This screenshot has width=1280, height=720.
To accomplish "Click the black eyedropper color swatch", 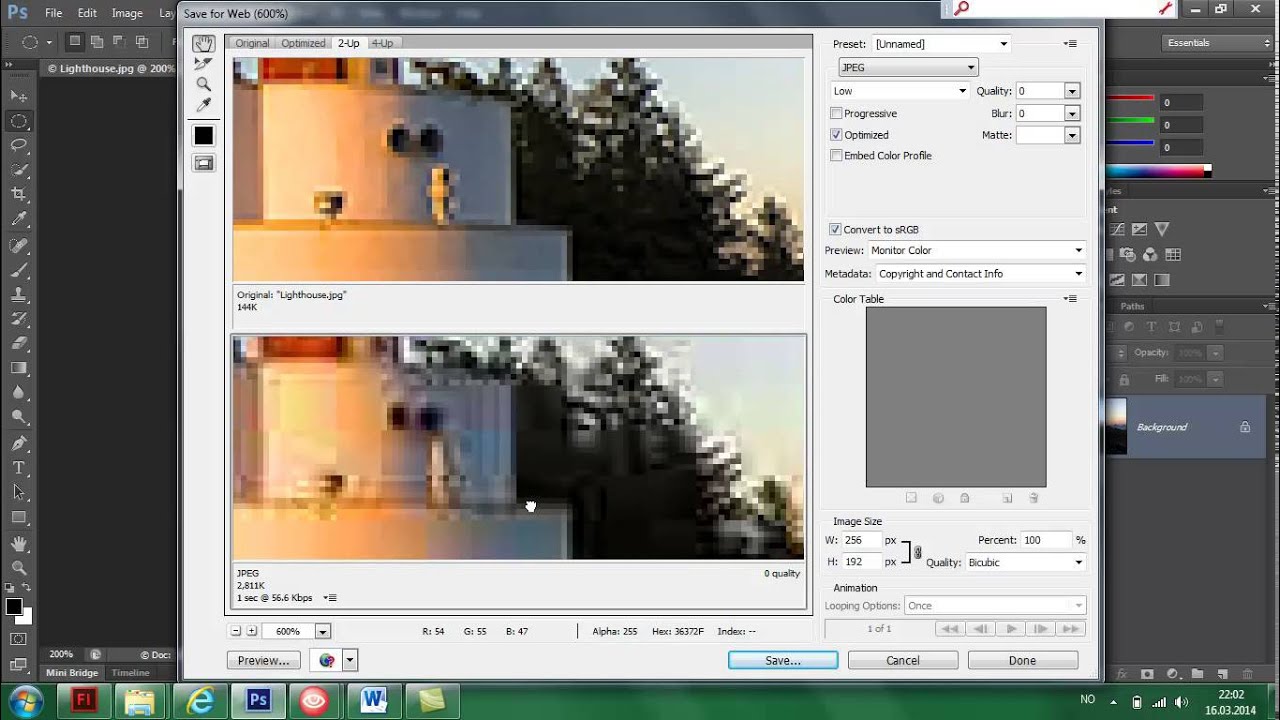I will coord(204,136).
